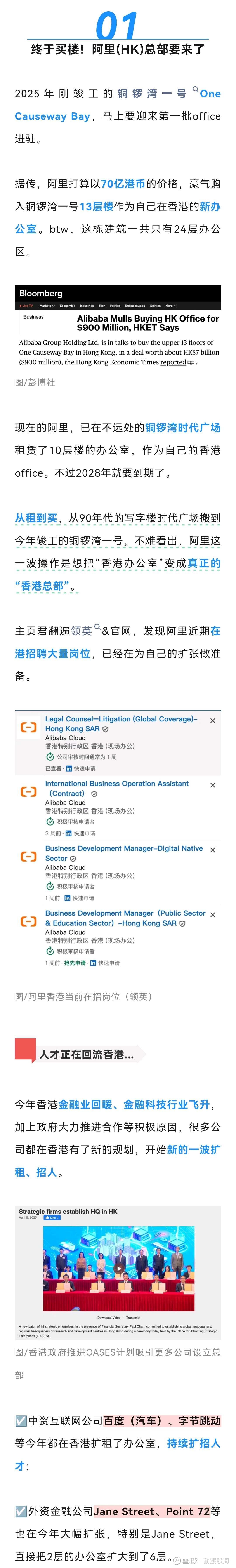Image resolution: width=236 pixels, height=1568 pixels.
Task: Dismiss the Legal Counsel–Litigation job card
Action: [x=212, y=721]
